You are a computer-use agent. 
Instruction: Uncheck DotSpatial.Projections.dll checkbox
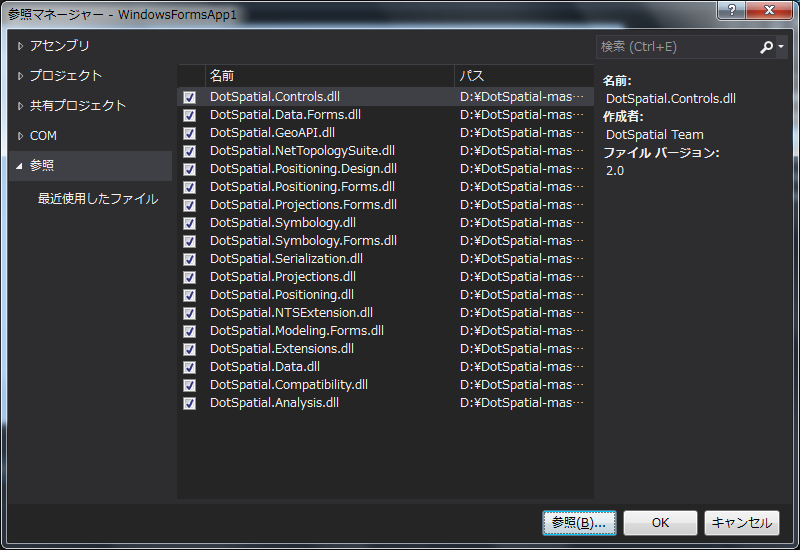tap(189, 277)
